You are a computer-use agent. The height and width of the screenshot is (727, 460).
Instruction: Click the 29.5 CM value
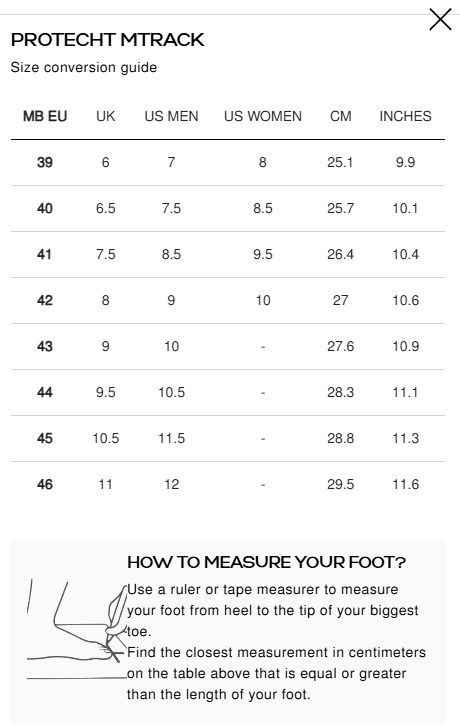[x=341, y=485]
